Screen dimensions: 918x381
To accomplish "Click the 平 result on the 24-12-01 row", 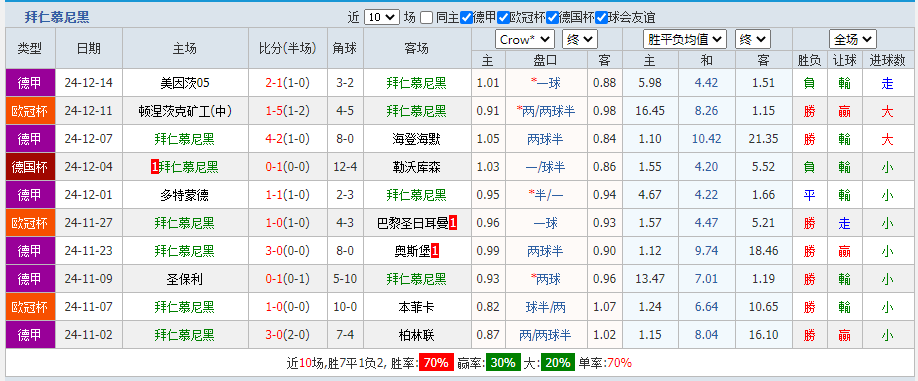I will click(809, 195).
